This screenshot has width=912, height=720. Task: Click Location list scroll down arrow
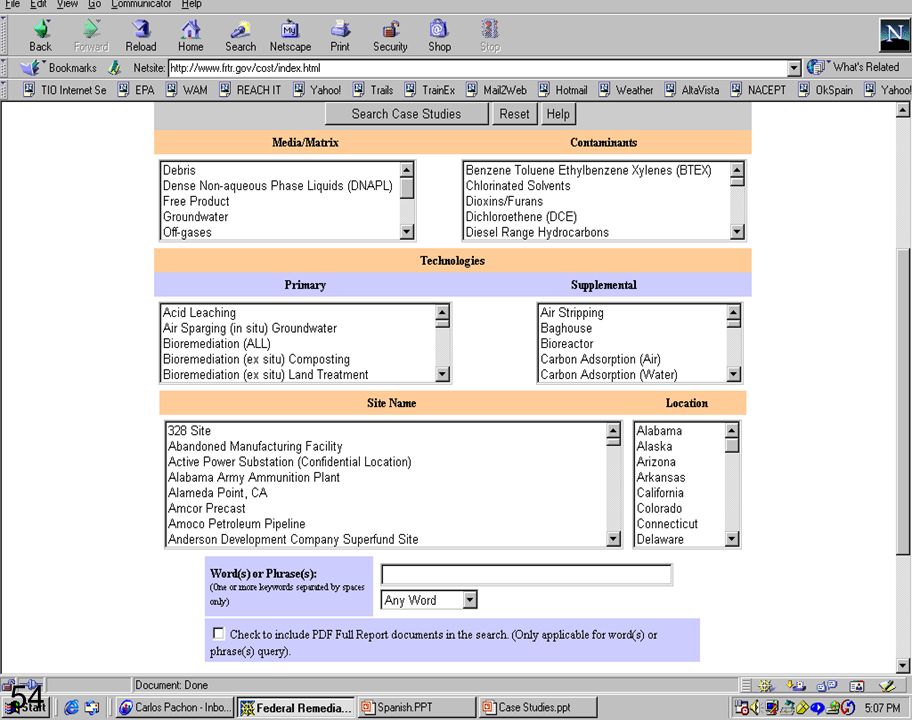click(732, 539)
